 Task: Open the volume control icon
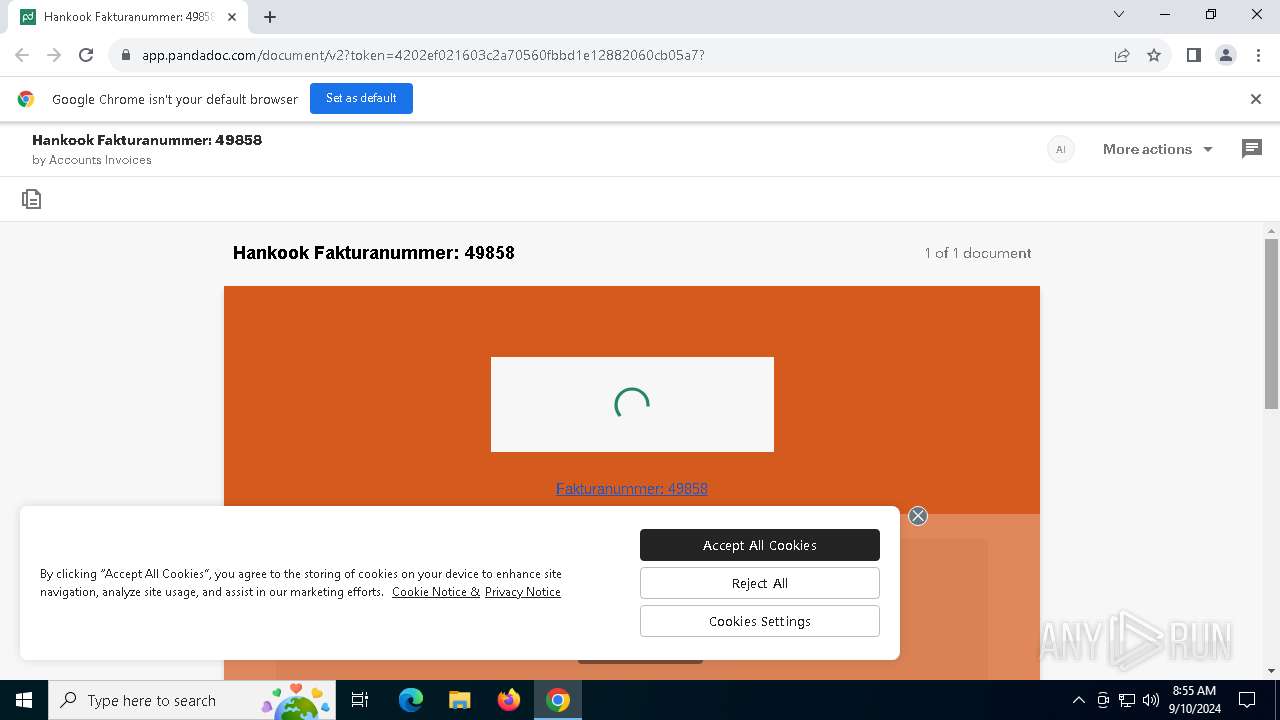[x=1151, y=700]
